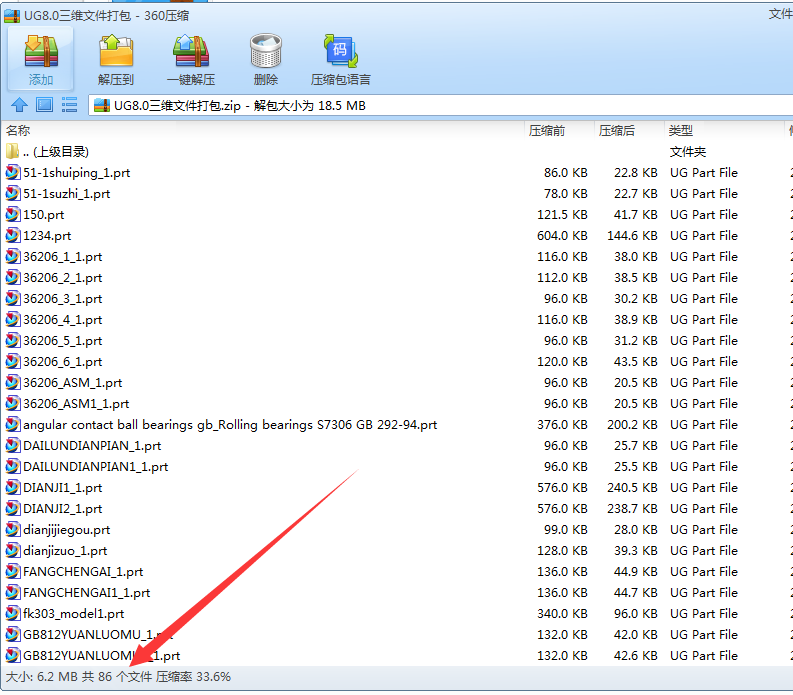Click the 文件夹 type of the parent directory row
Image resolution: width=793 pixels, height=695 pixels.
click(688, 151)
